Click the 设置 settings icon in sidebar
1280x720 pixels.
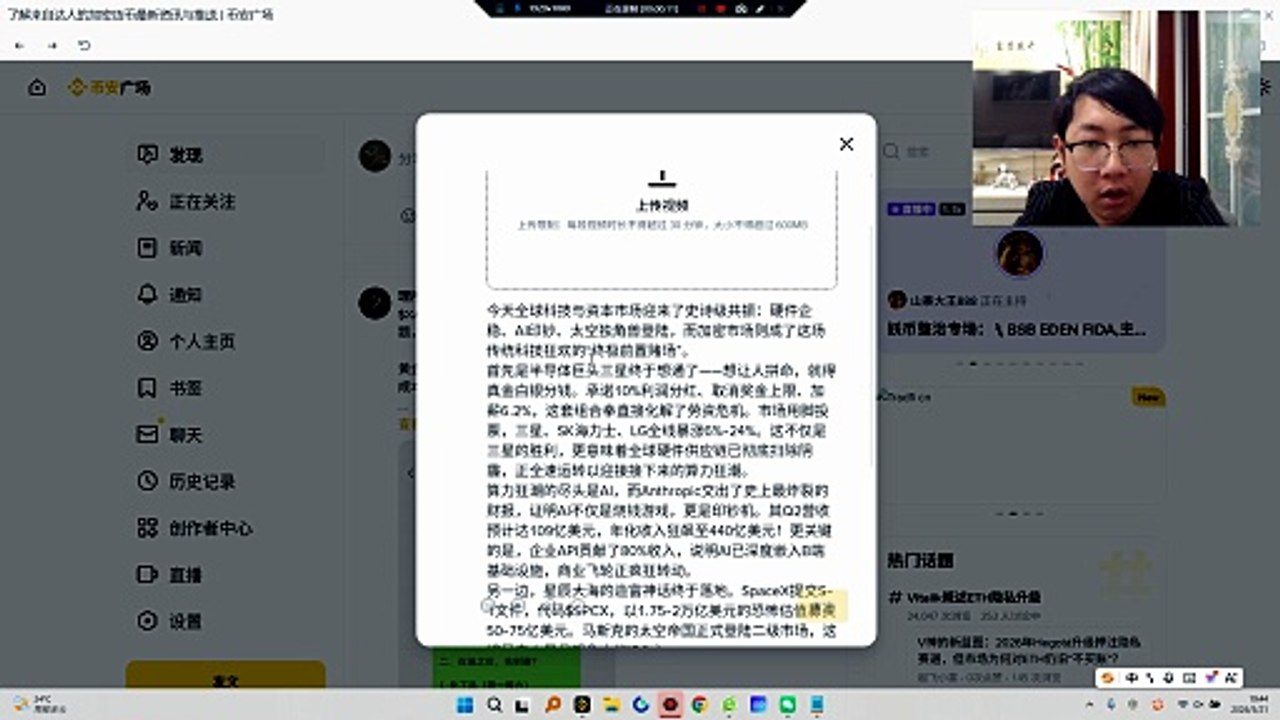pyautogui.click(x=148, y=621)
